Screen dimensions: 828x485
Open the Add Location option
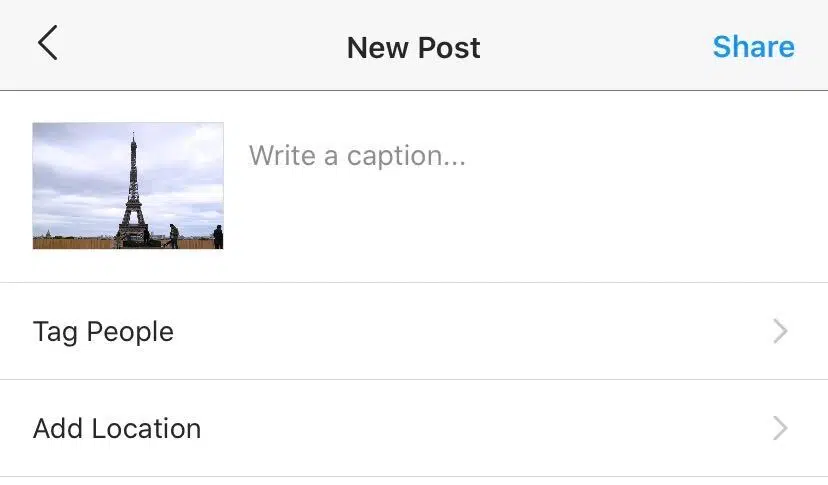[x=414, y=428]
